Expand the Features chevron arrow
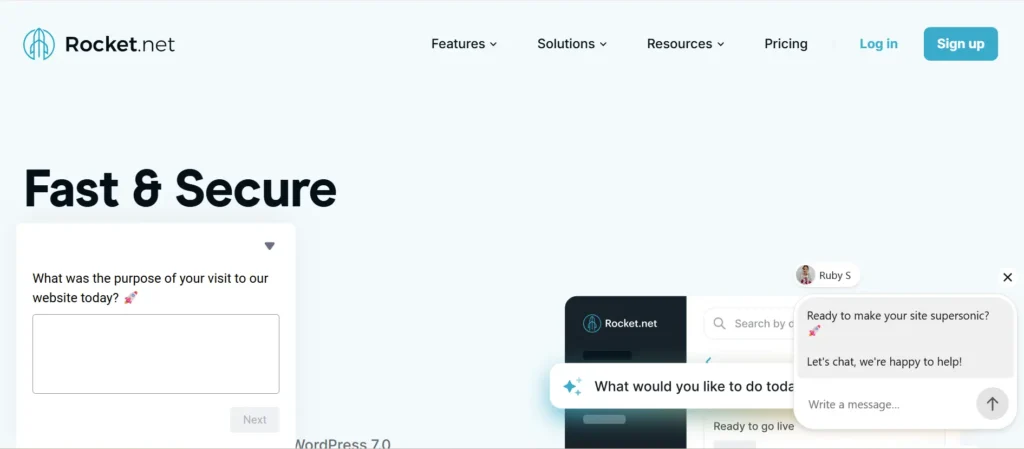The height and width of the screenshot is (449, 1024). (493, 44)
